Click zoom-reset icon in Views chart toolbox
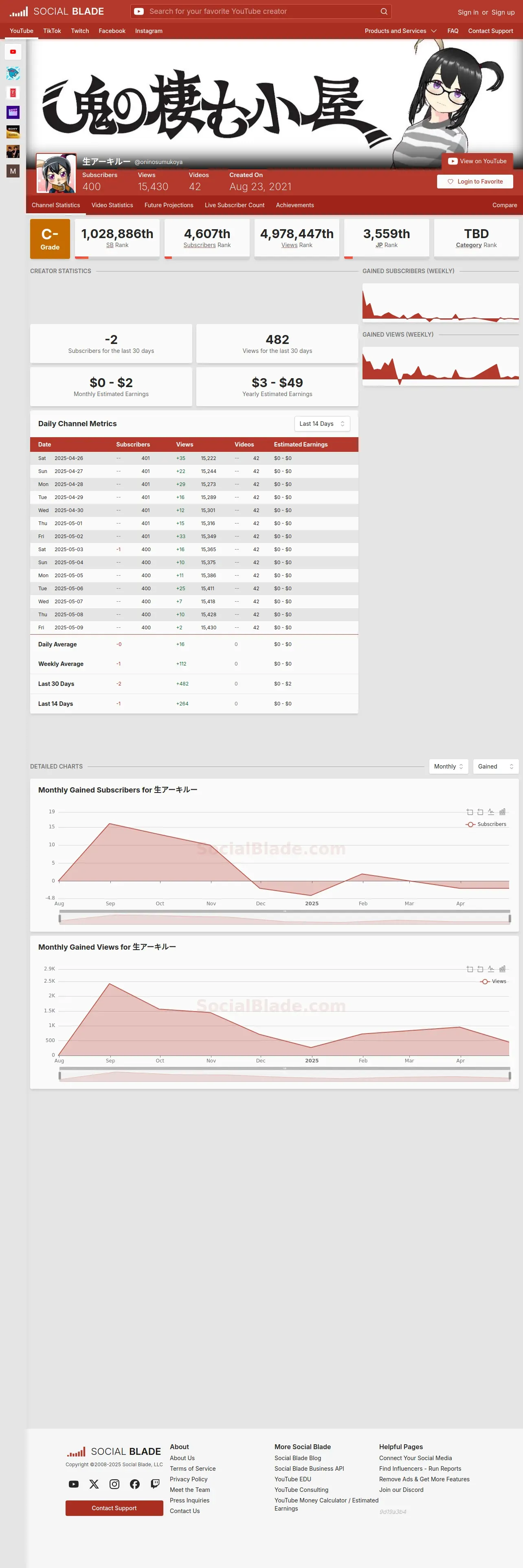 (x=480, y=969)
